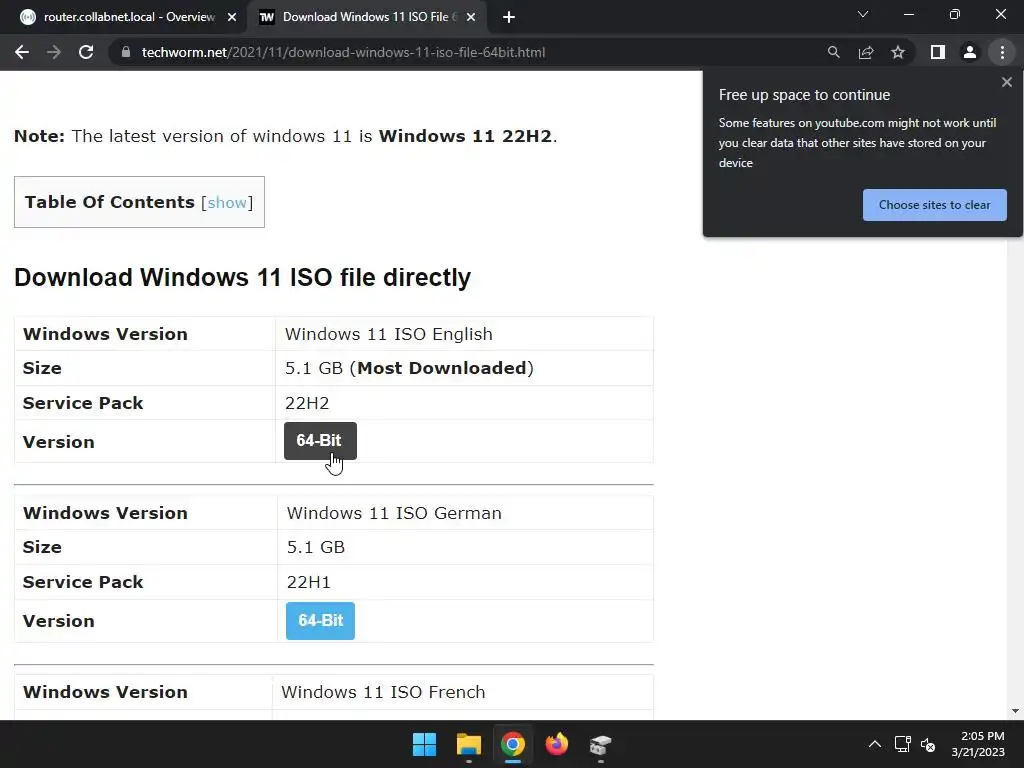
Task: Show hidden system tray icons
Action: [874, 744]
